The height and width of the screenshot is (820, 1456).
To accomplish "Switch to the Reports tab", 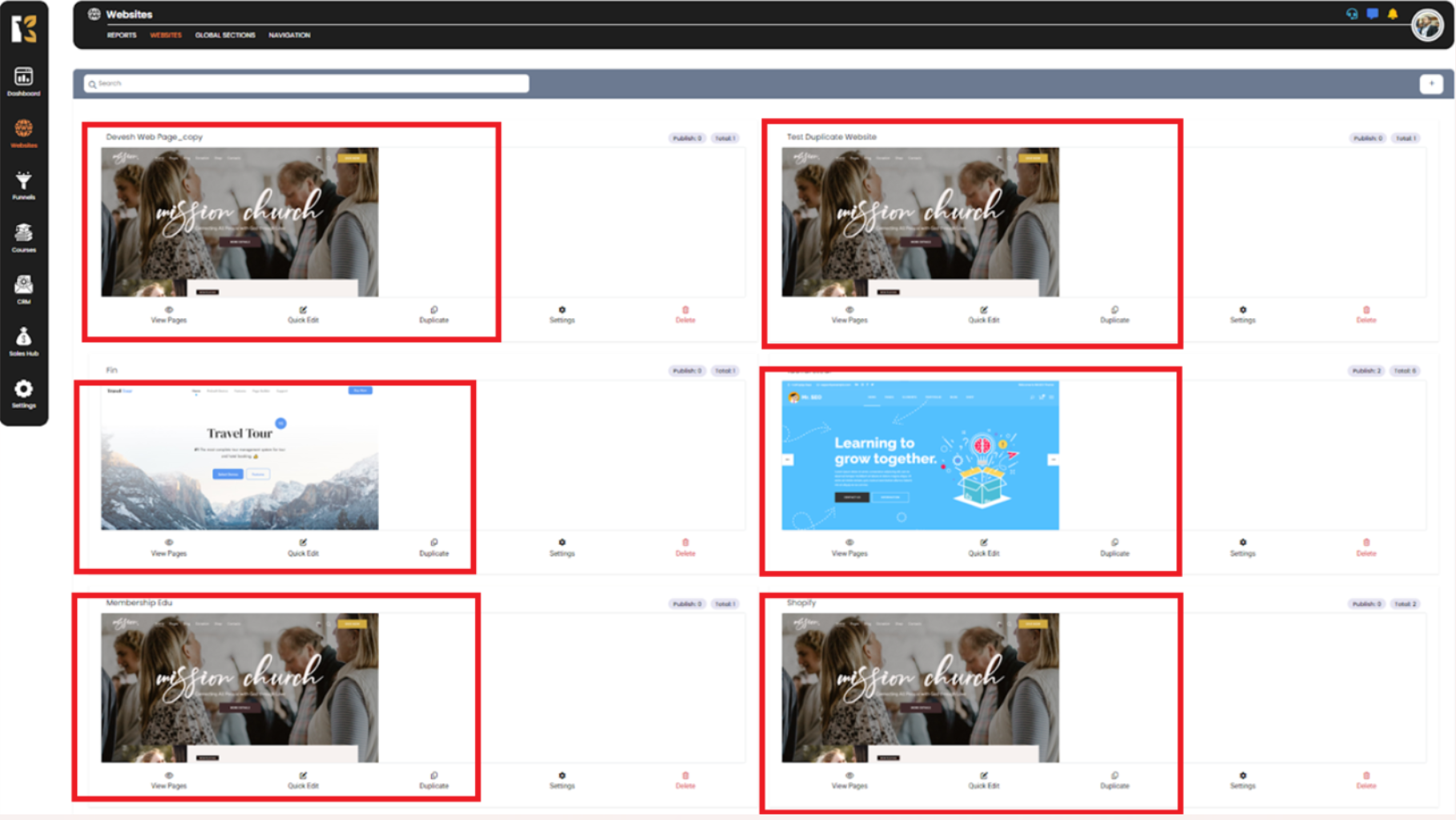I will point(122,35).
